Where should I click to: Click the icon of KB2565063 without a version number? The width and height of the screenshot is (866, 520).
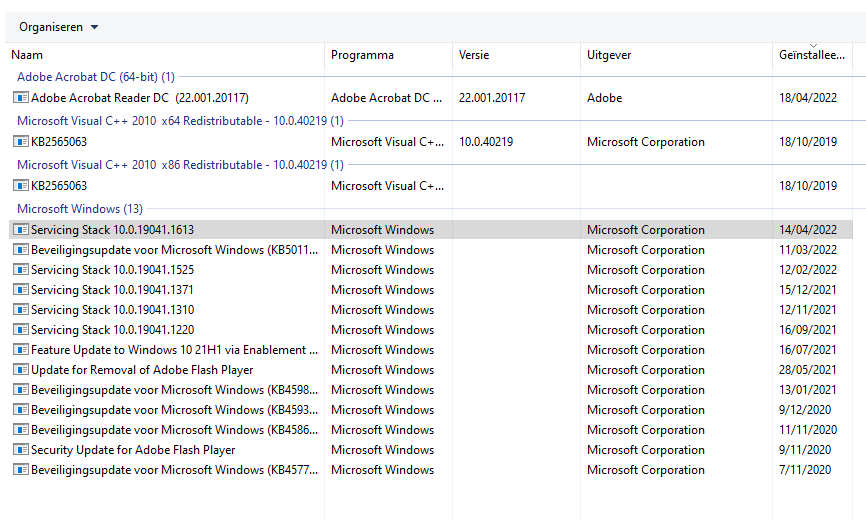click(x=21, y=186)
